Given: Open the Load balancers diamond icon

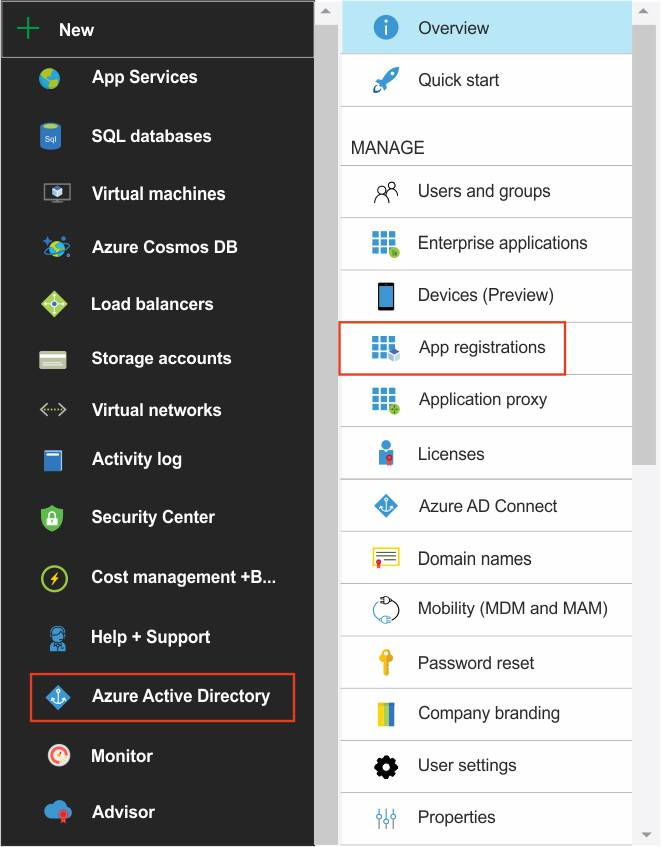Looking at the screenshot, I should click(x=54, y=304).
